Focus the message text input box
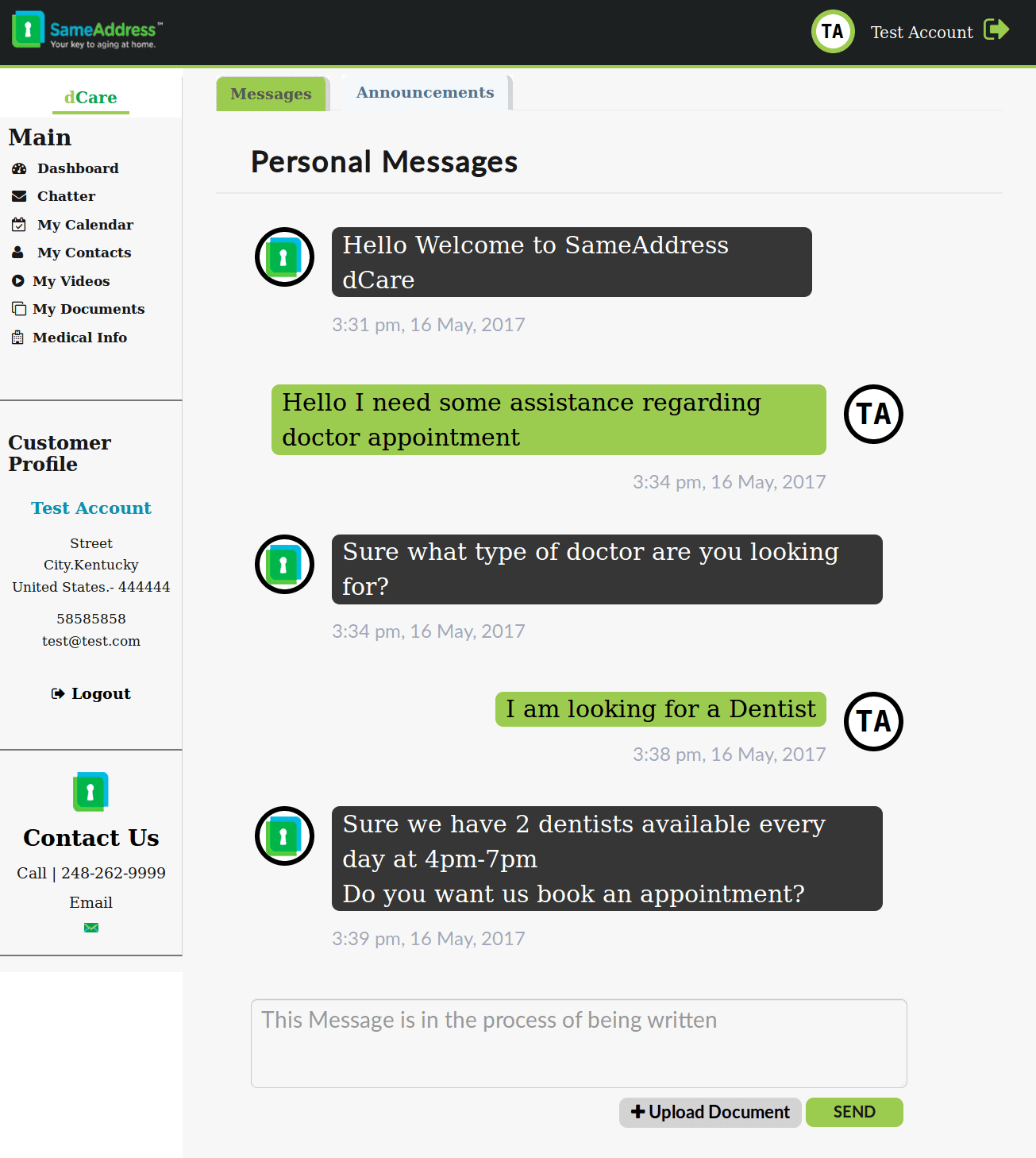 579,1044
